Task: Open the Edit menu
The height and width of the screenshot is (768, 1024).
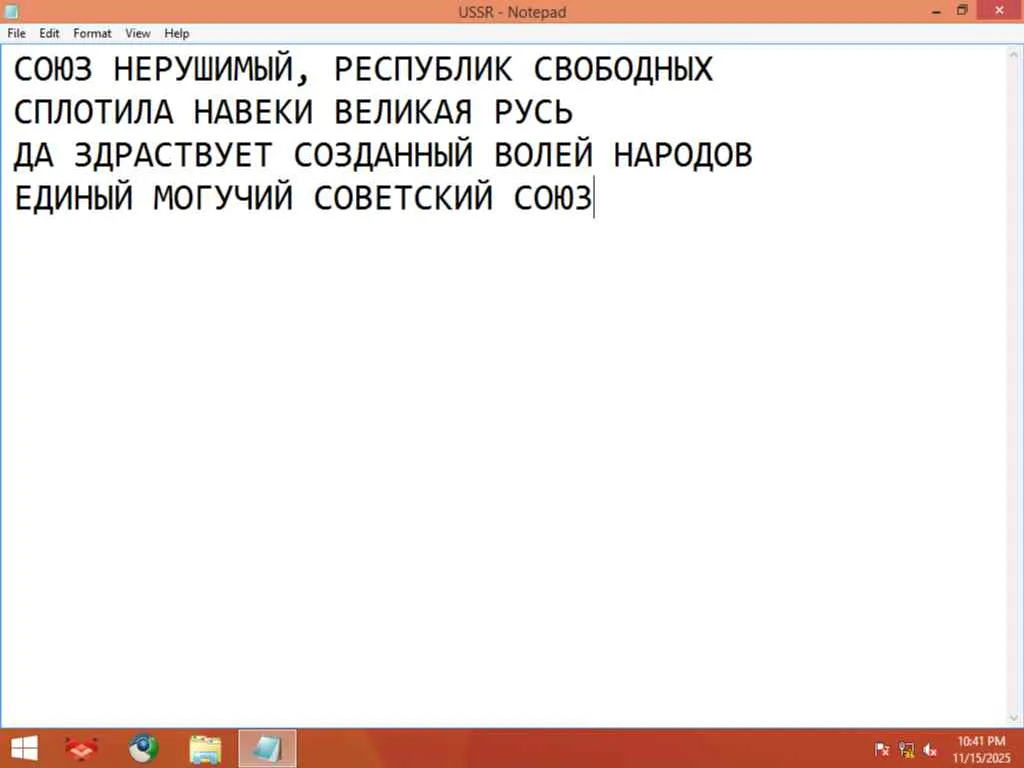Action: click(49, 33)
